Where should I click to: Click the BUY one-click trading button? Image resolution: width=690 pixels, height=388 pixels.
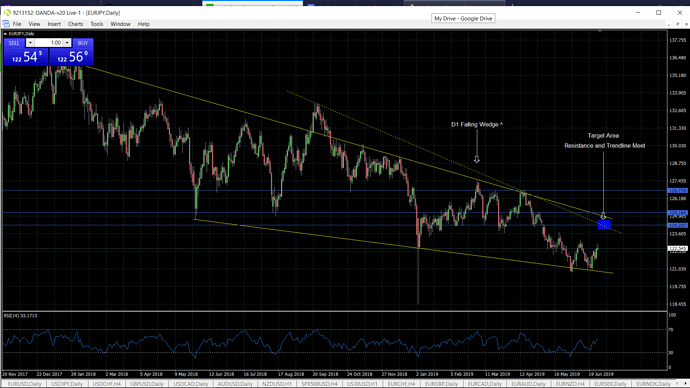pos(83,43)
